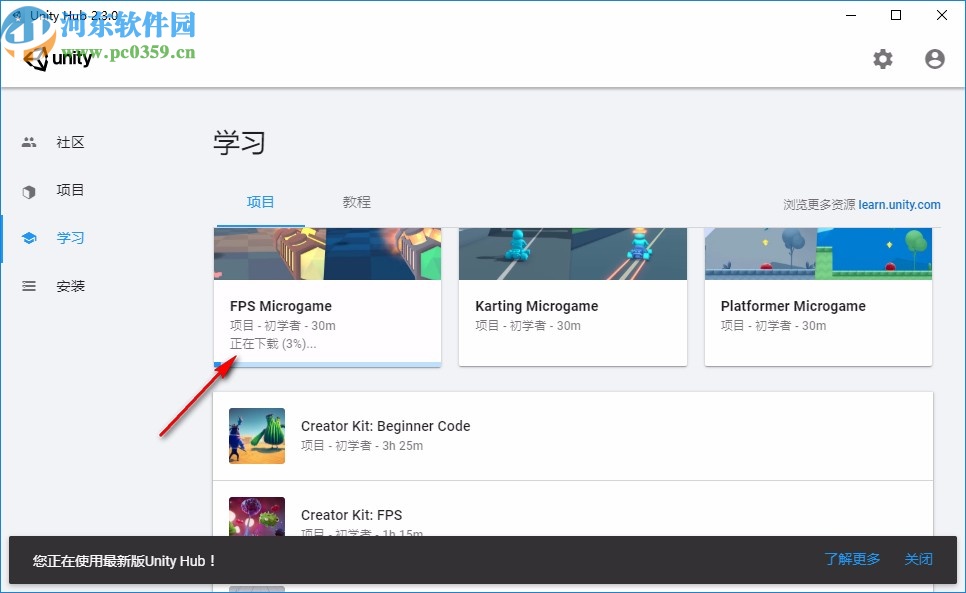Click the Unity Hub update notification message
The image size is (966, 593).
click(x=124, y=561)
